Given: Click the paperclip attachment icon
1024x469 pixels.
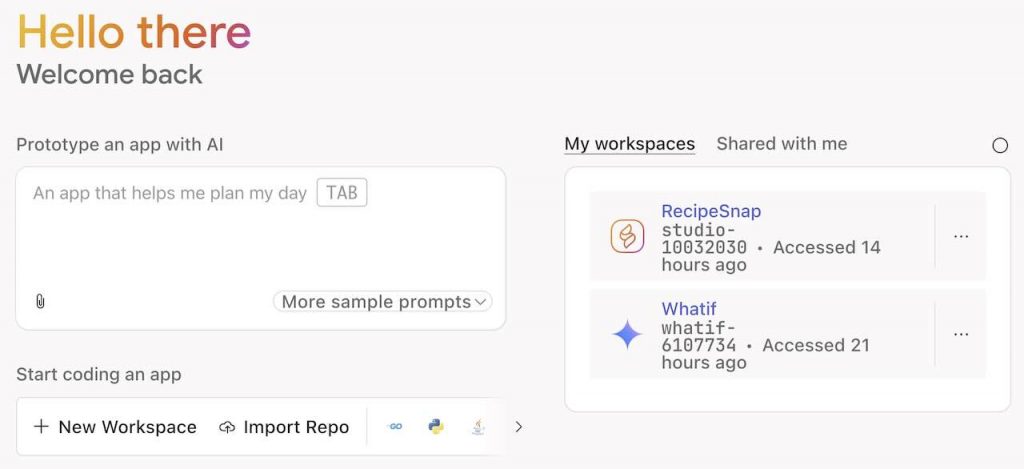Looking at the screenshot, I should coord(40,302).
